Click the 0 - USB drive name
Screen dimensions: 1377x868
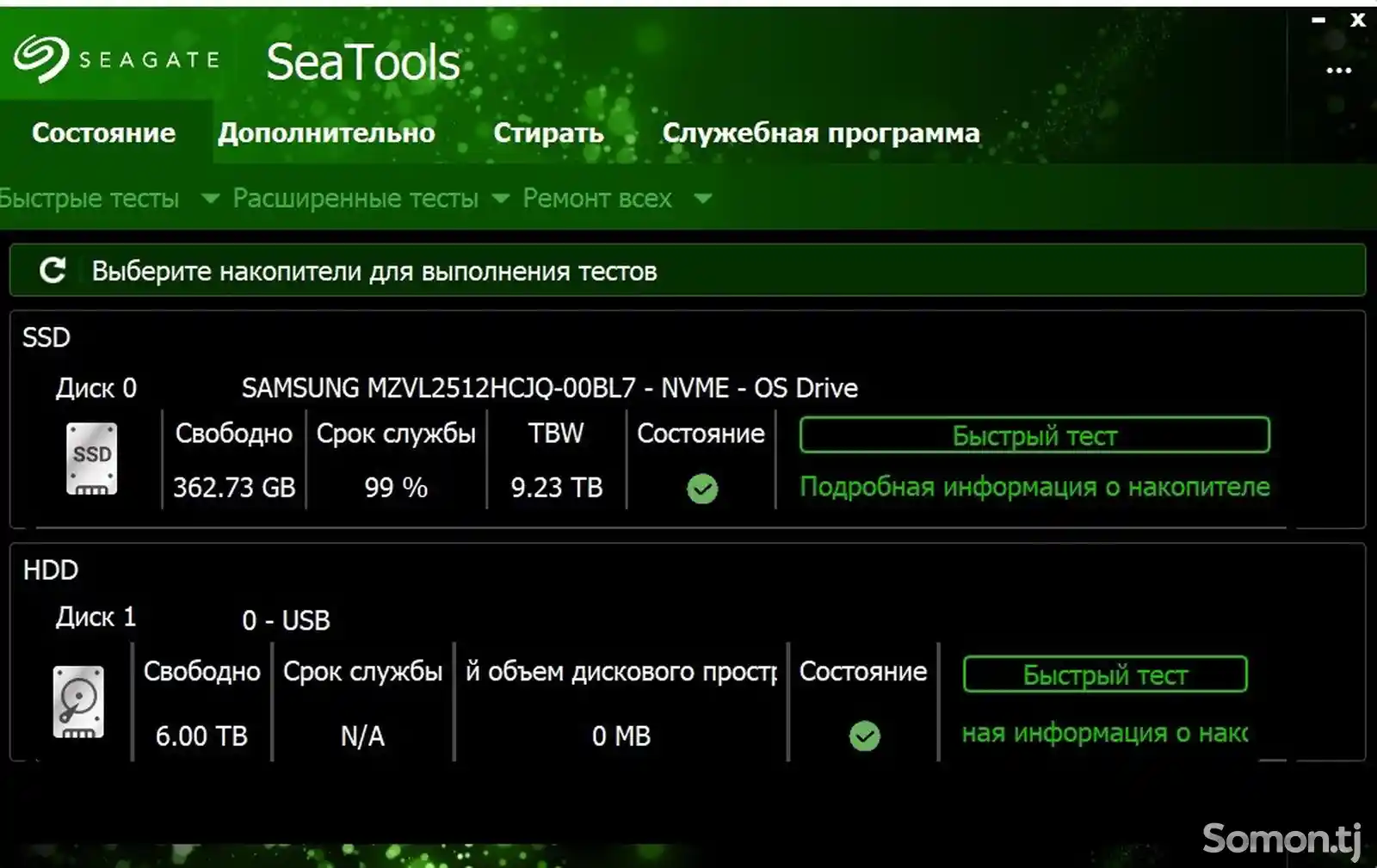(x=287, y=620)
